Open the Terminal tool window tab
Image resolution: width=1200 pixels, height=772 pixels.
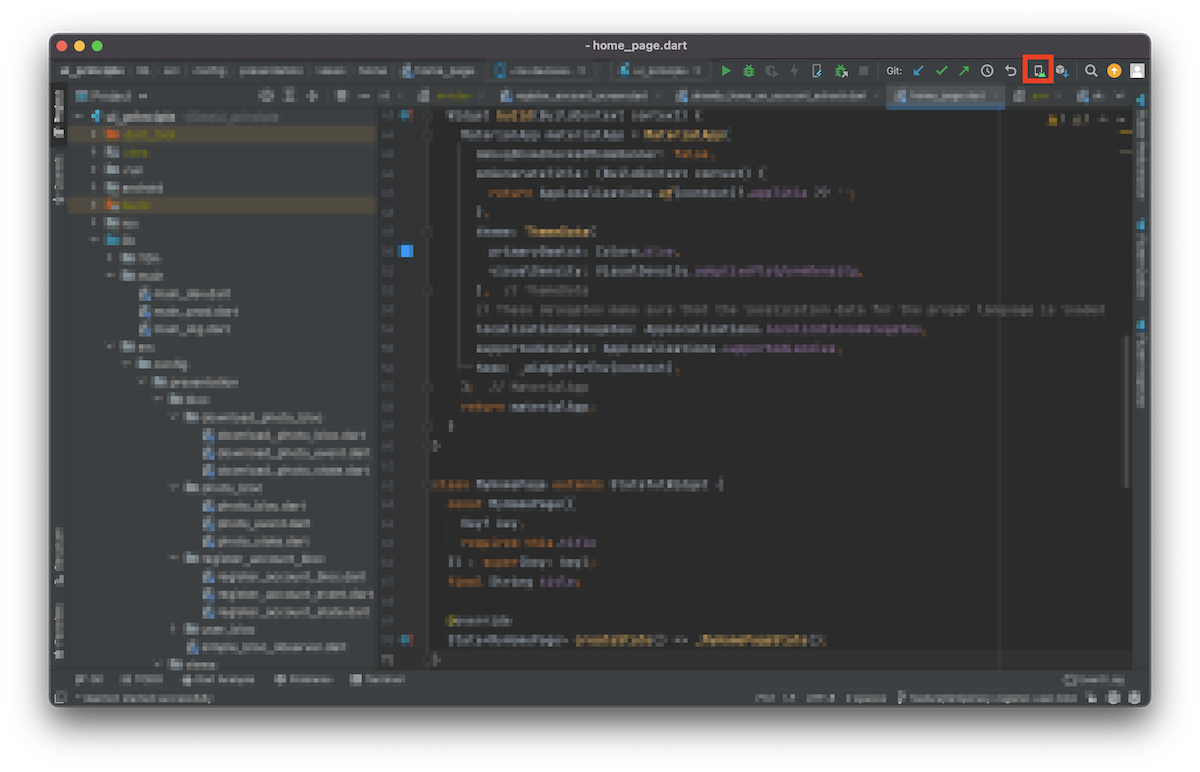click(x=378, y=679)
